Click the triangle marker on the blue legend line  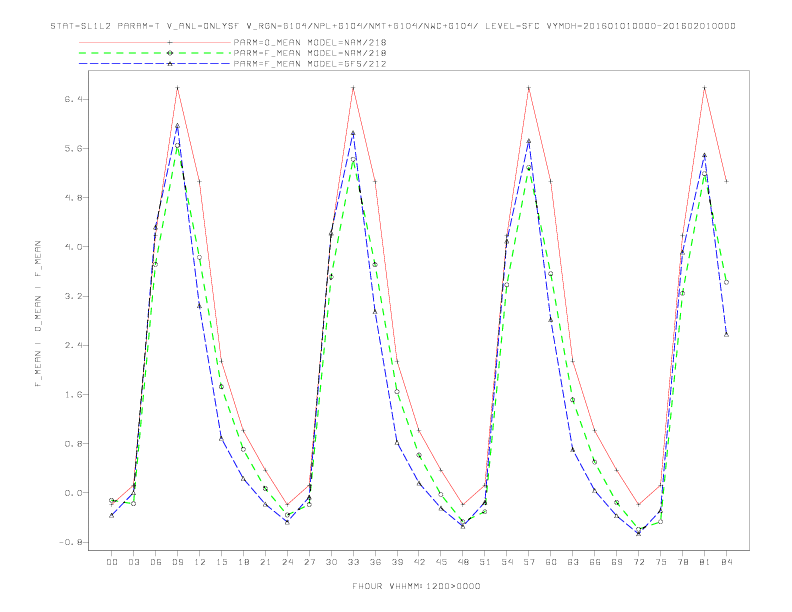pos(170,64)
